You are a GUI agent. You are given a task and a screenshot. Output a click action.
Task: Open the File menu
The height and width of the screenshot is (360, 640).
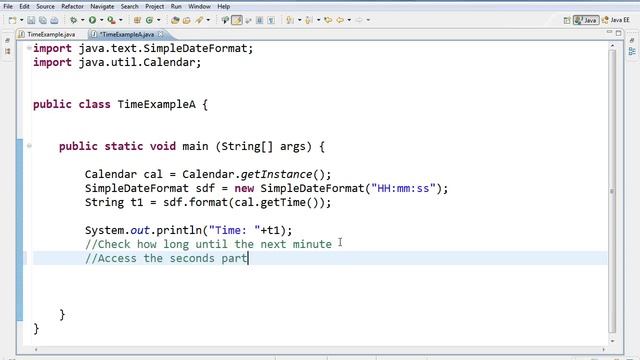[8, 7]
